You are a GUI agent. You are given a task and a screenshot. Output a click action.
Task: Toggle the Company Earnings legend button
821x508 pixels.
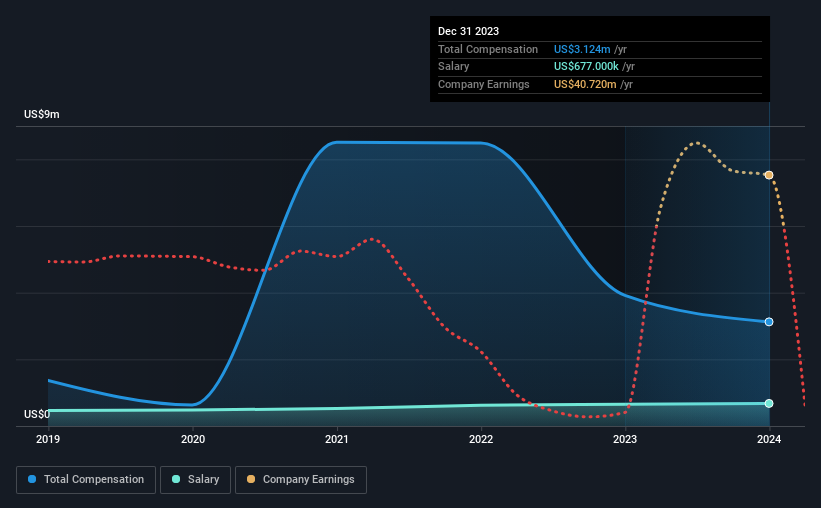point(301,480)
